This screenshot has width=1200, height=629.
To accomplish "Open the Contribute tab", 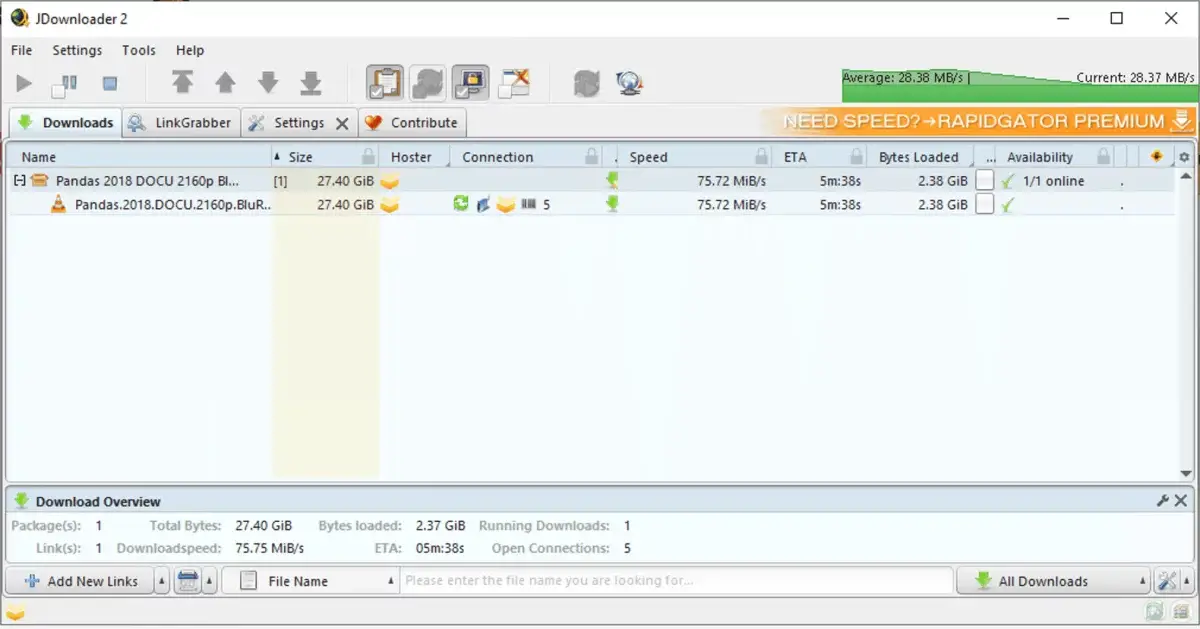I will pos(412,123).
